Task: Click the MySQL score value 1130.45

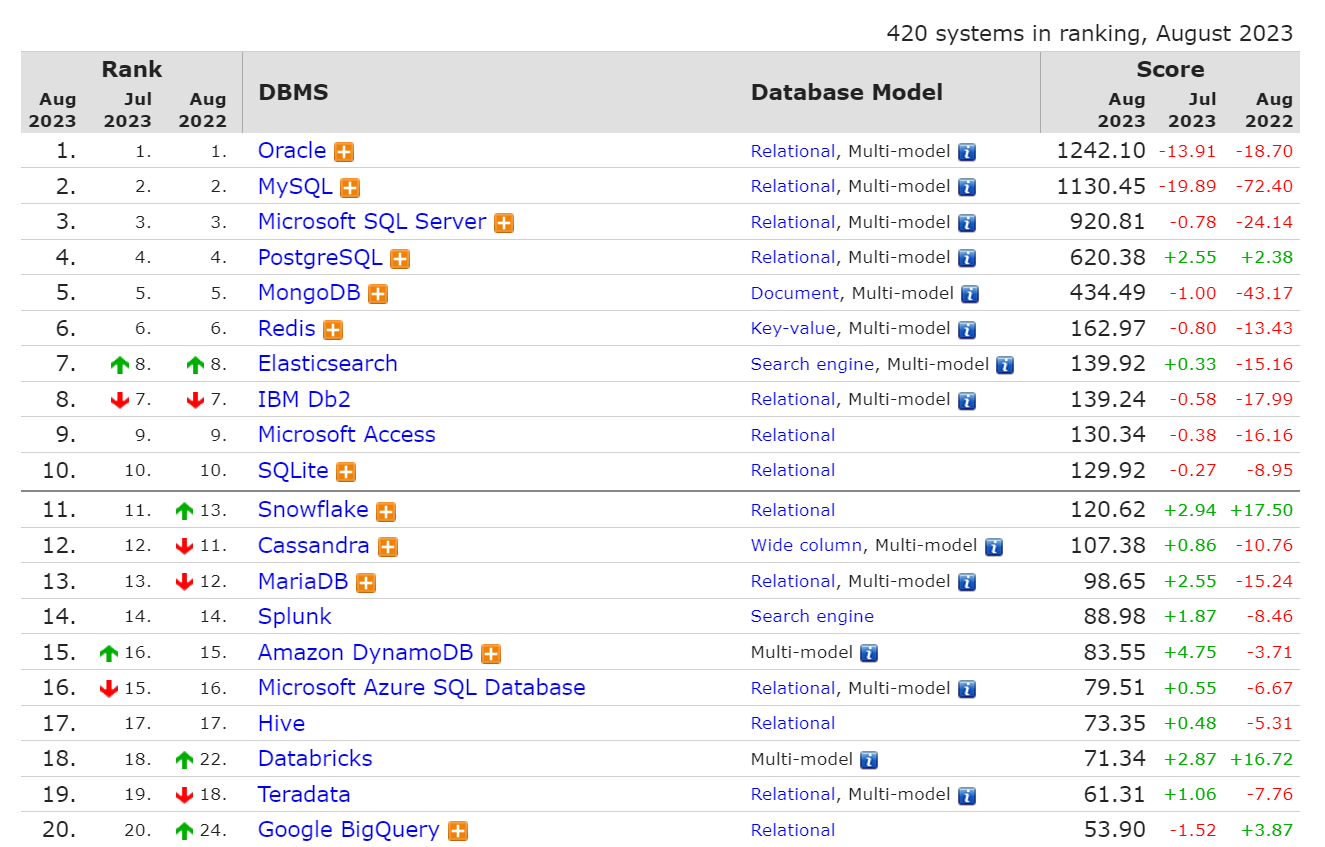Action: click(1101, 186)
